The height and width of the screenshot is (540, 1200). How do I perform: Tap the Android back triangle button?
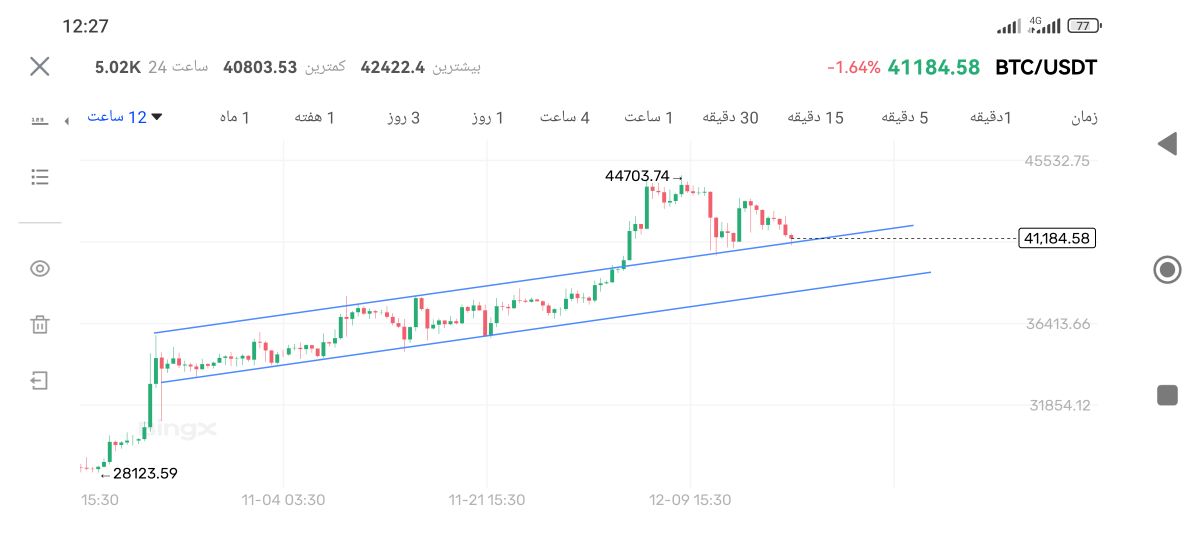coord(1166,144)
